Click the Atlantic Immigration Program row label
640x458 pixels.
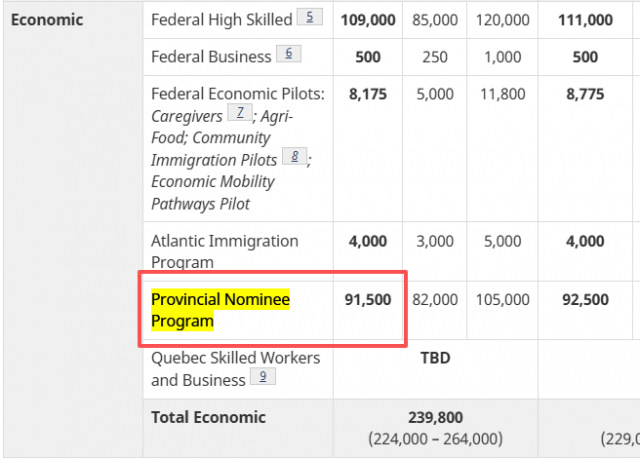(224, 251)
